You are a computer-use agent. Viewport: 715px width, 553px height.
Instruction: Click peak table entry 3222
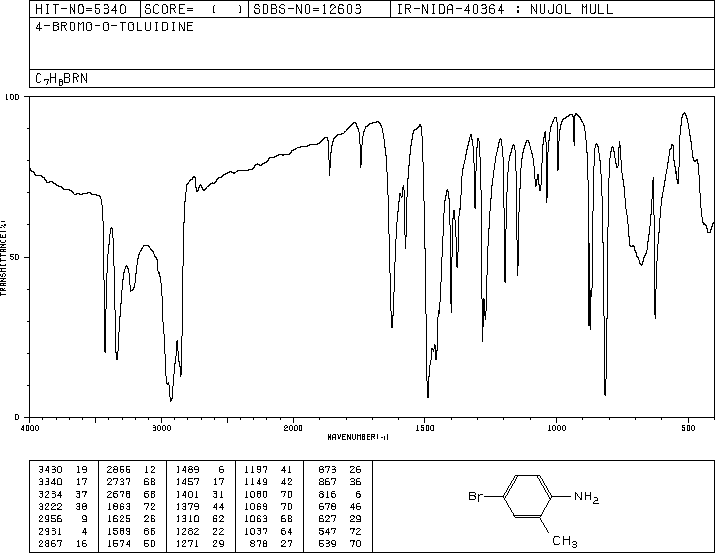tap(51, 506)
